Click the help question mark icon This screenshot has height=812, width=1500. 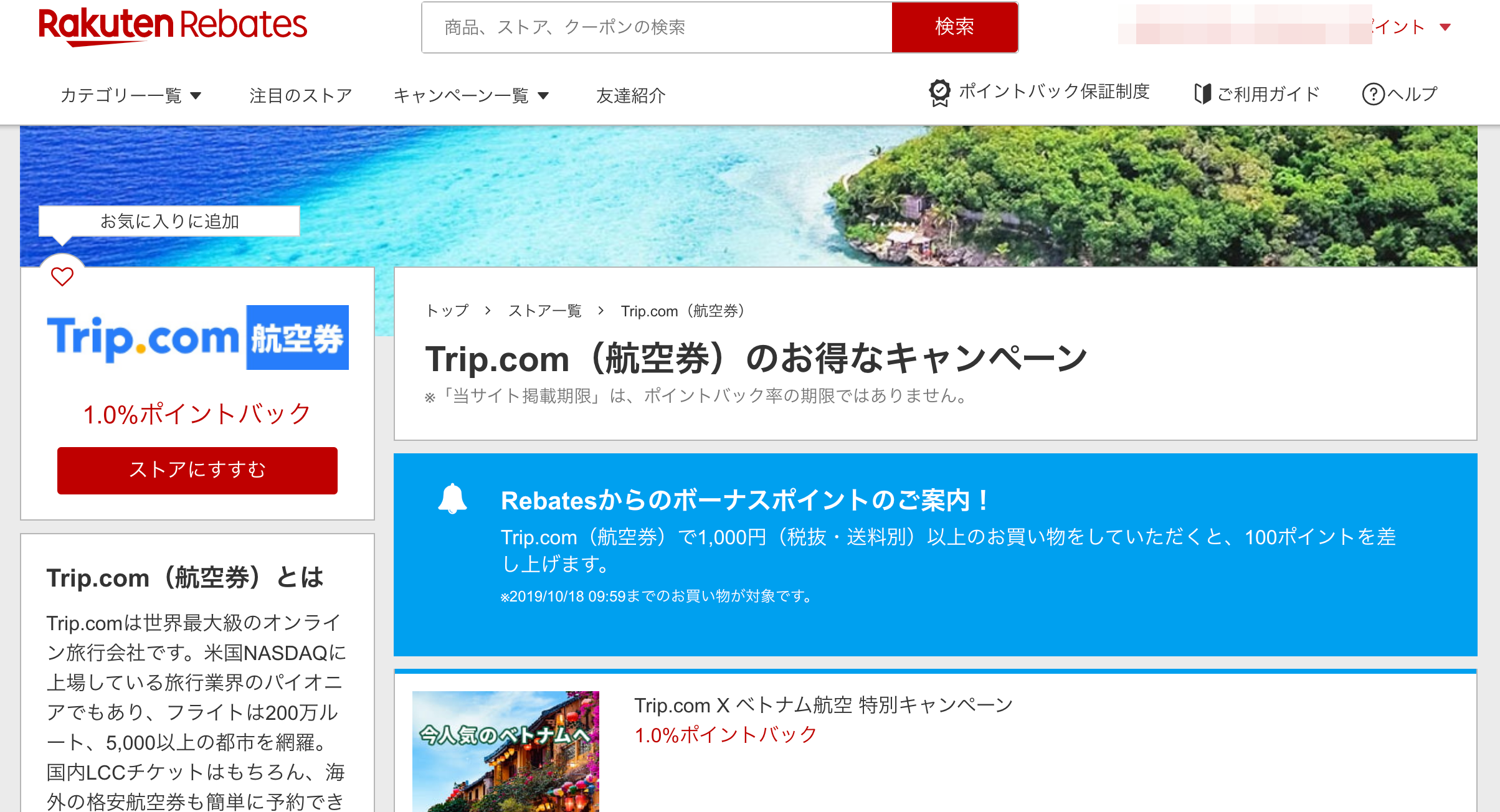coord(1373,94)
